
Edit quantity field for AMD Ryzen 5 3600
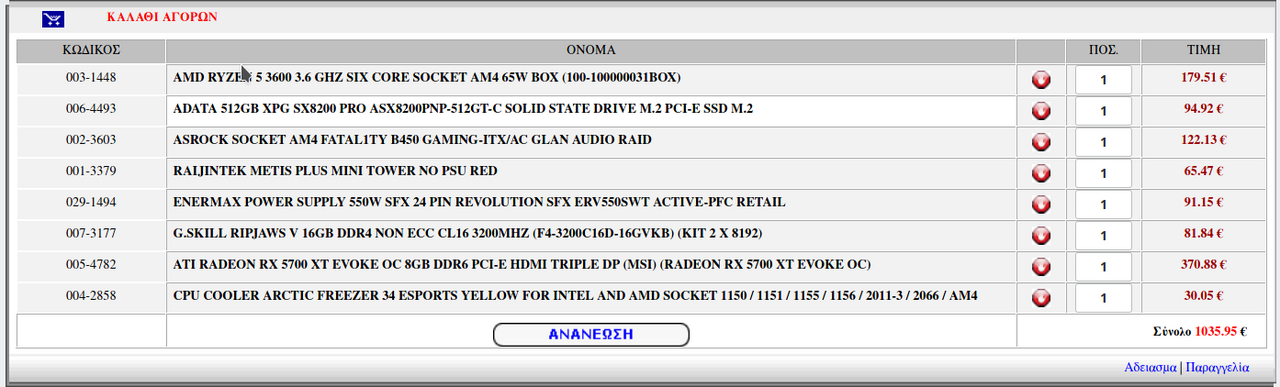[1104, 80]
